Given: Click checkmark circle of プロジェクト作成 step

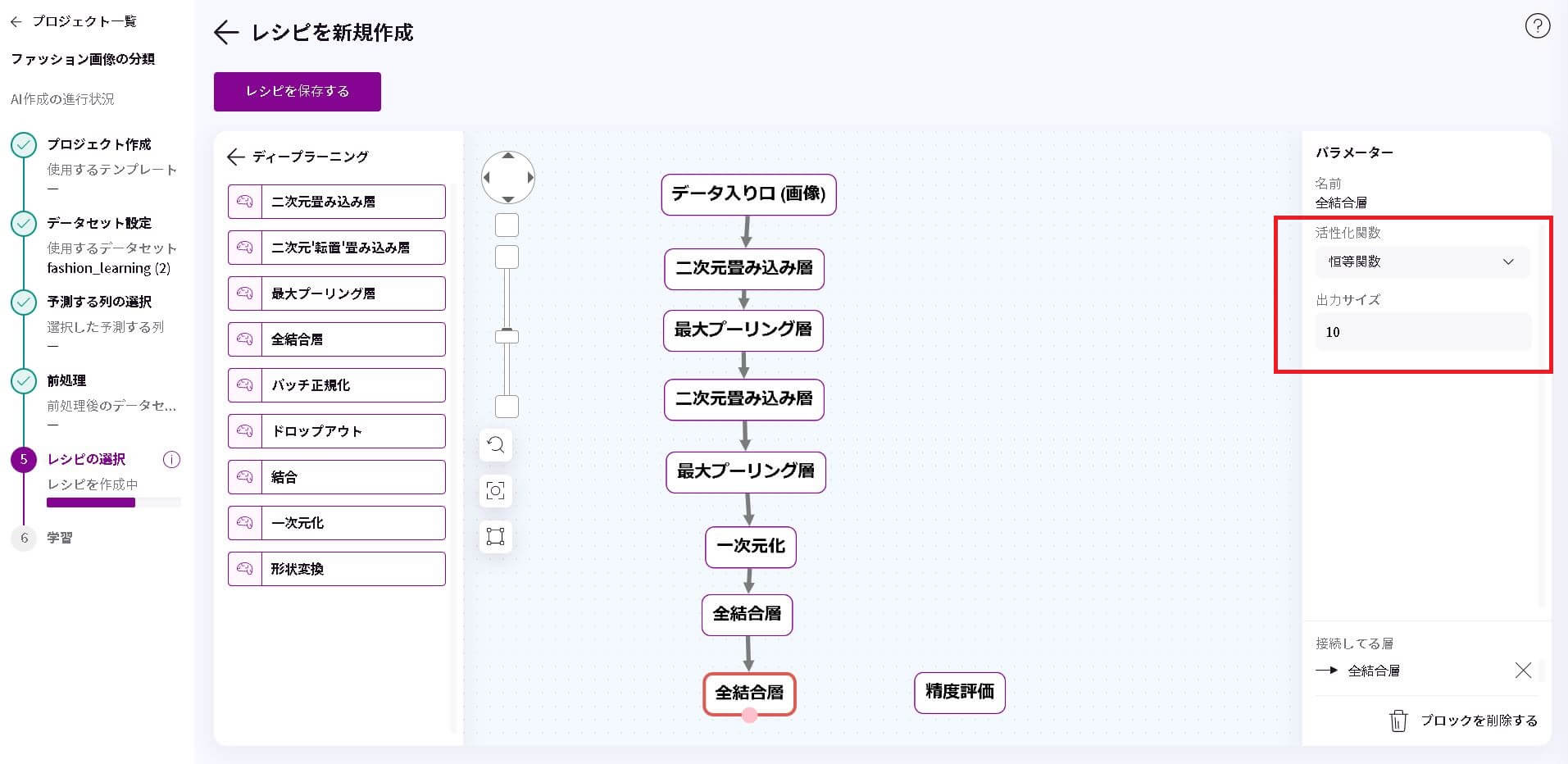Looking at the screenshot, I should [x=24, y=145].
